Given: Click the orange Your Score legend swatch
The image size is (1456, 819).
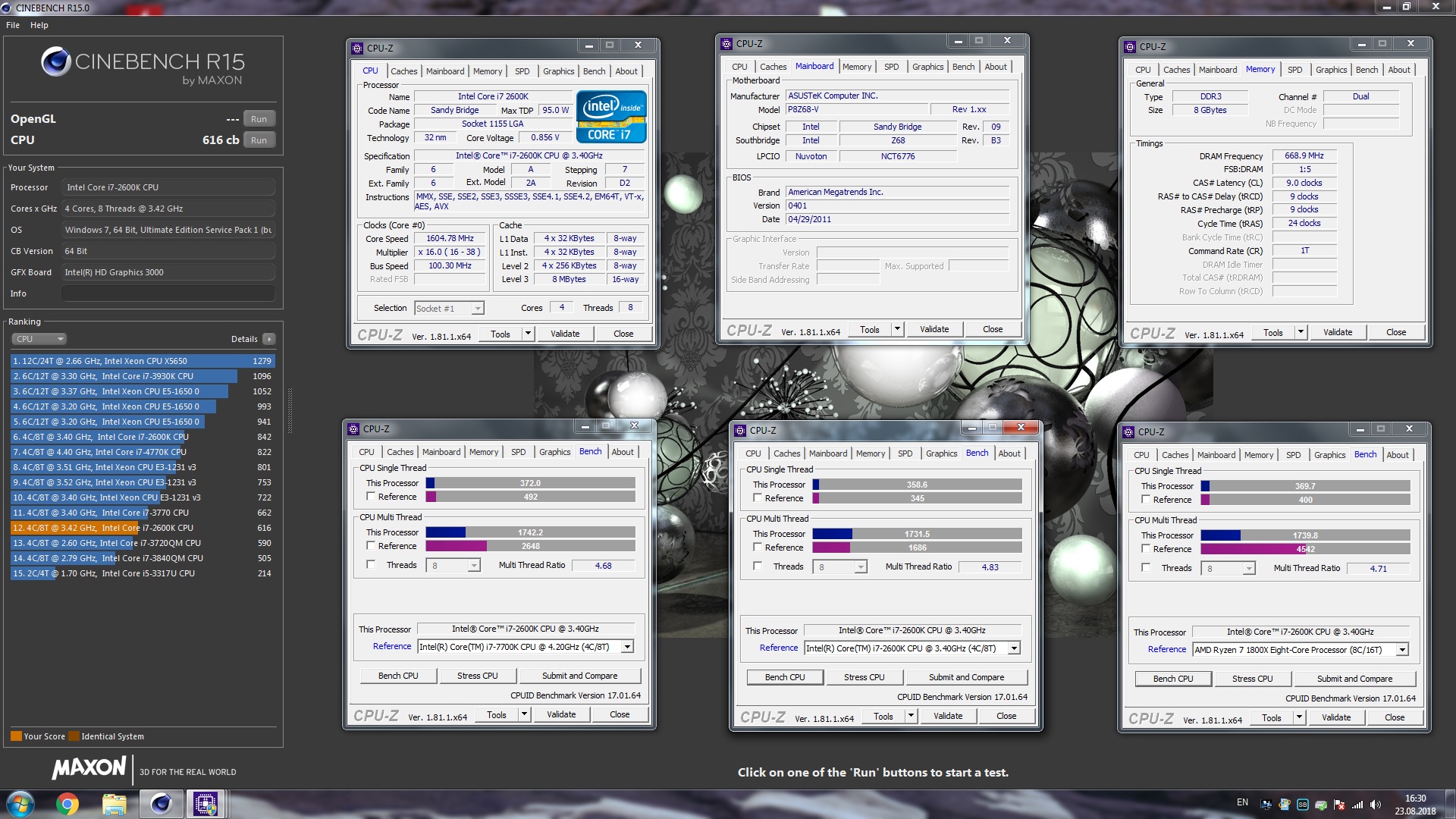Looking at the screenshot, I should 16,736.
